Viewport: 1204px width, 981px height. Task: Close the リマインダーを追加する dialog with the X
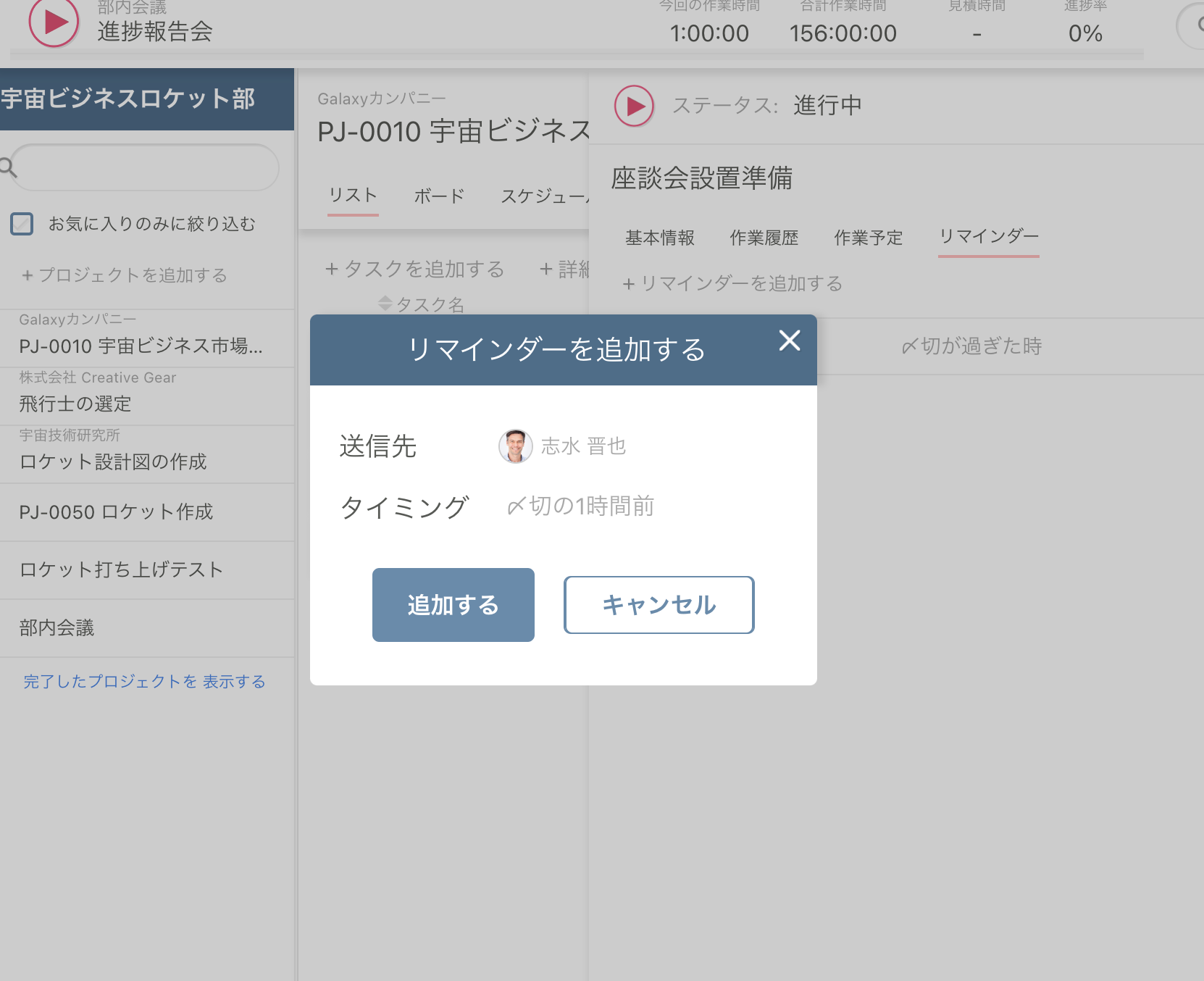pos(789,341)
